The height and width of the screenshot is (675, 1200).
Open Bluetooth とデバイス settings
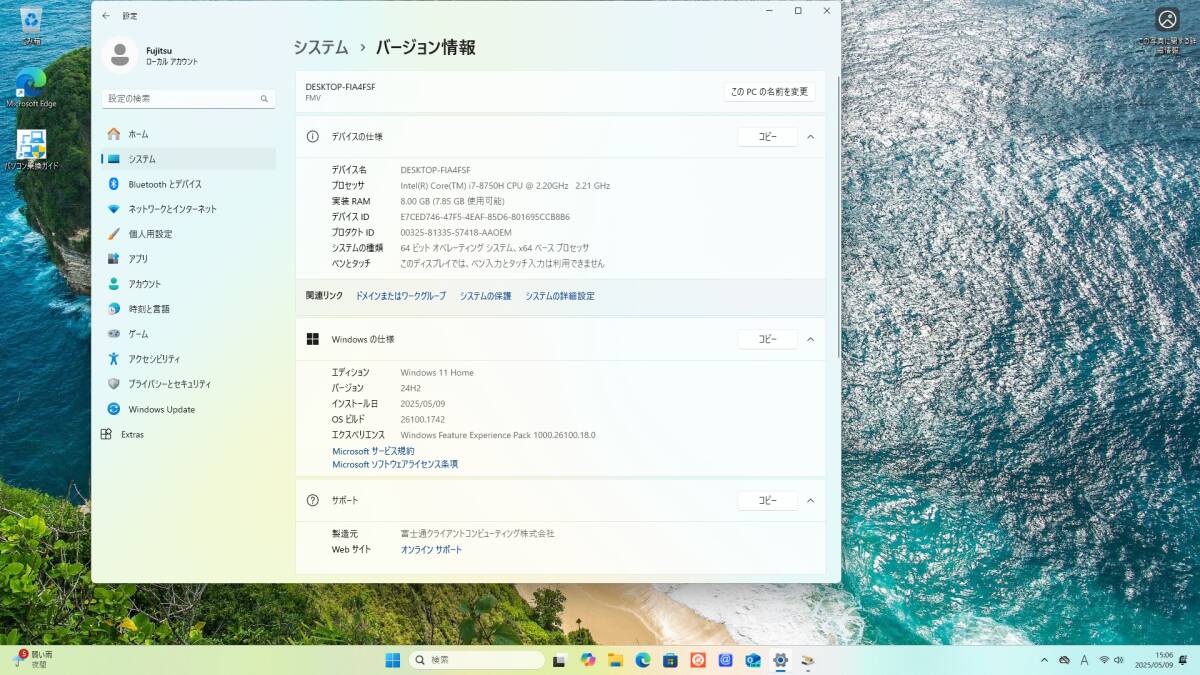pos(188,184)
